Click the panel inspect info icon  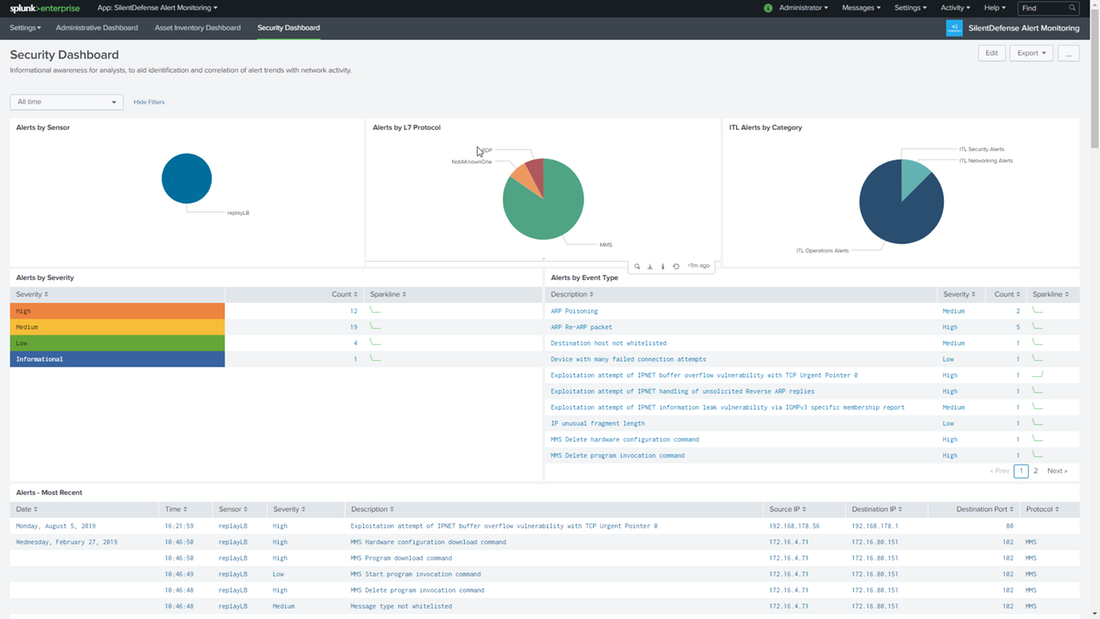(663, 266)
